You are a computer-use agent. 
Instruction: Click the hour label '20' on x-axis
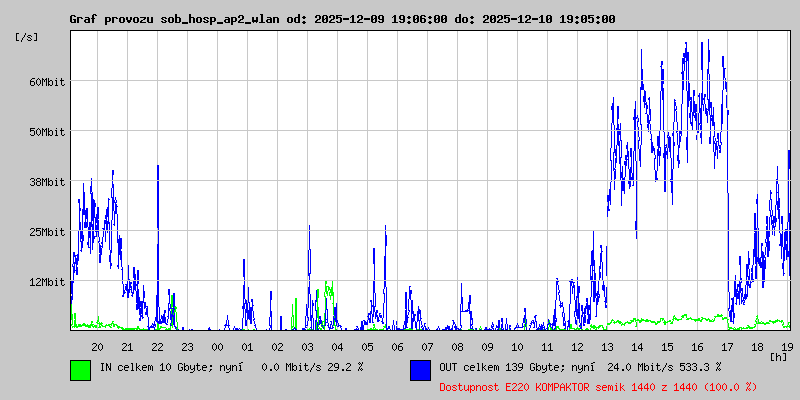point(97,347)
